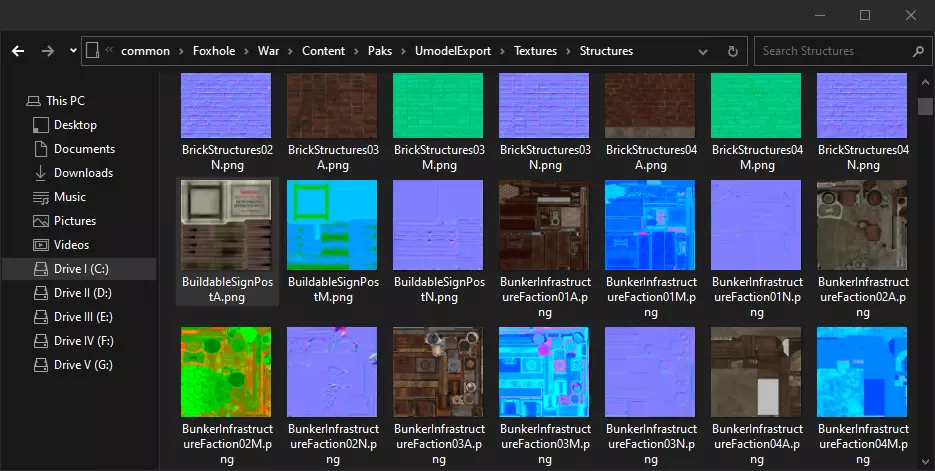
Task: Navigate to Textures breadcrumb folder
Action: click(535, 51)
